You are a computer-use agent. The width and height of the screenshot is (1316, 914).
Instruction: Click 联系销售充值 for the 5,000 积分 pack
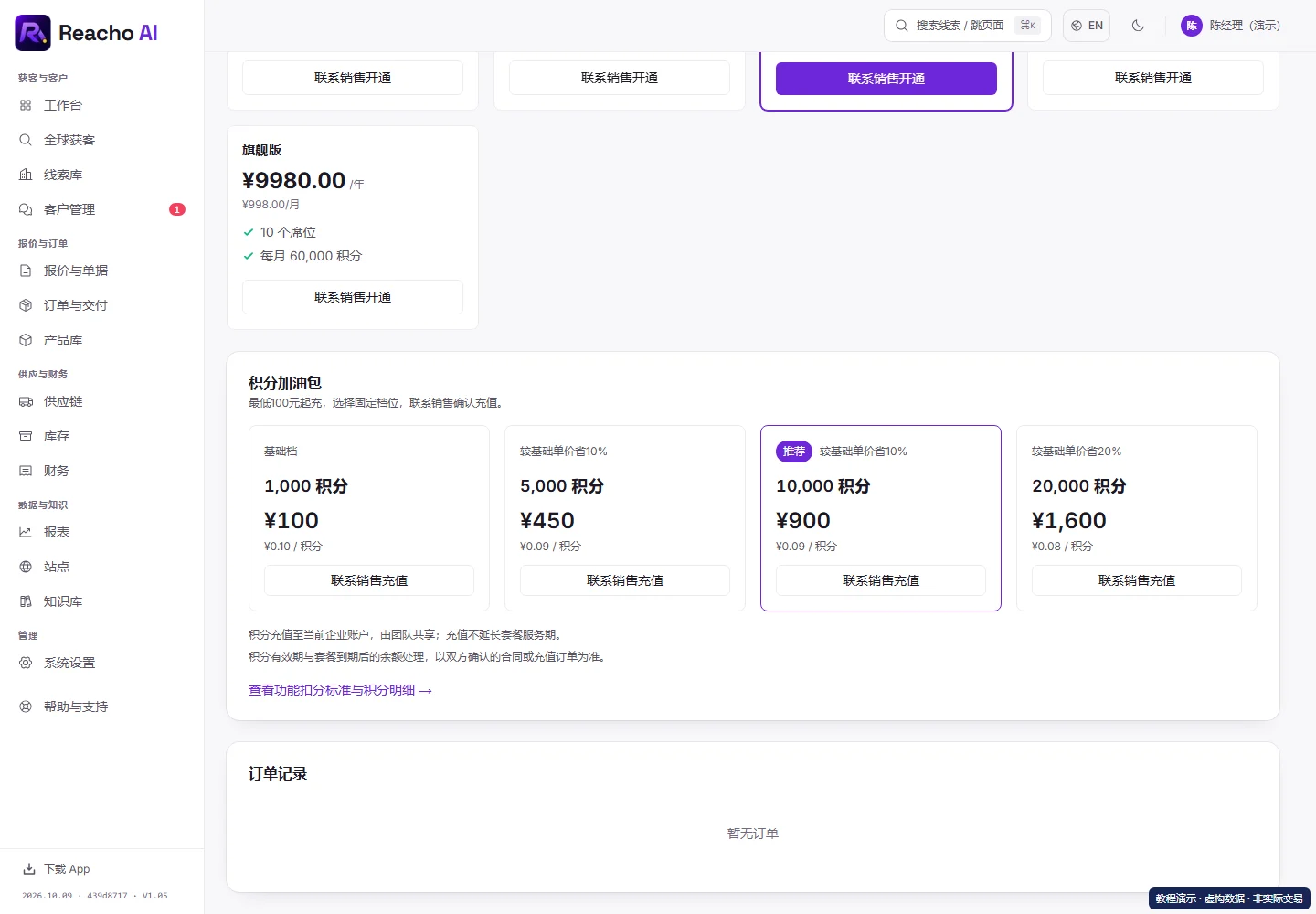tap(625, 580)
